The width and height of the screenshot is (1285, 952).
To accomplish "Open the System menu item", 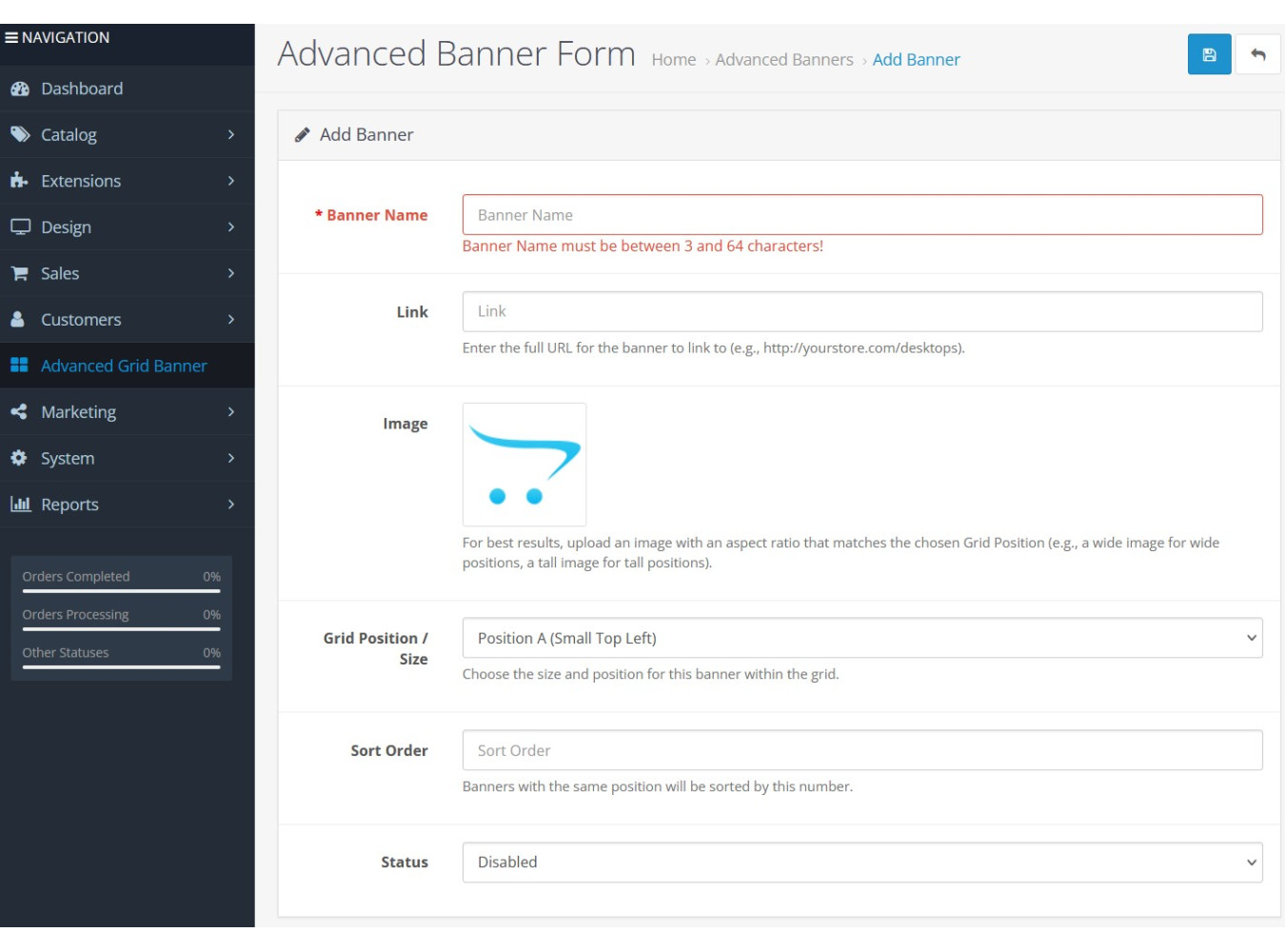I will (x=68, y=459).
